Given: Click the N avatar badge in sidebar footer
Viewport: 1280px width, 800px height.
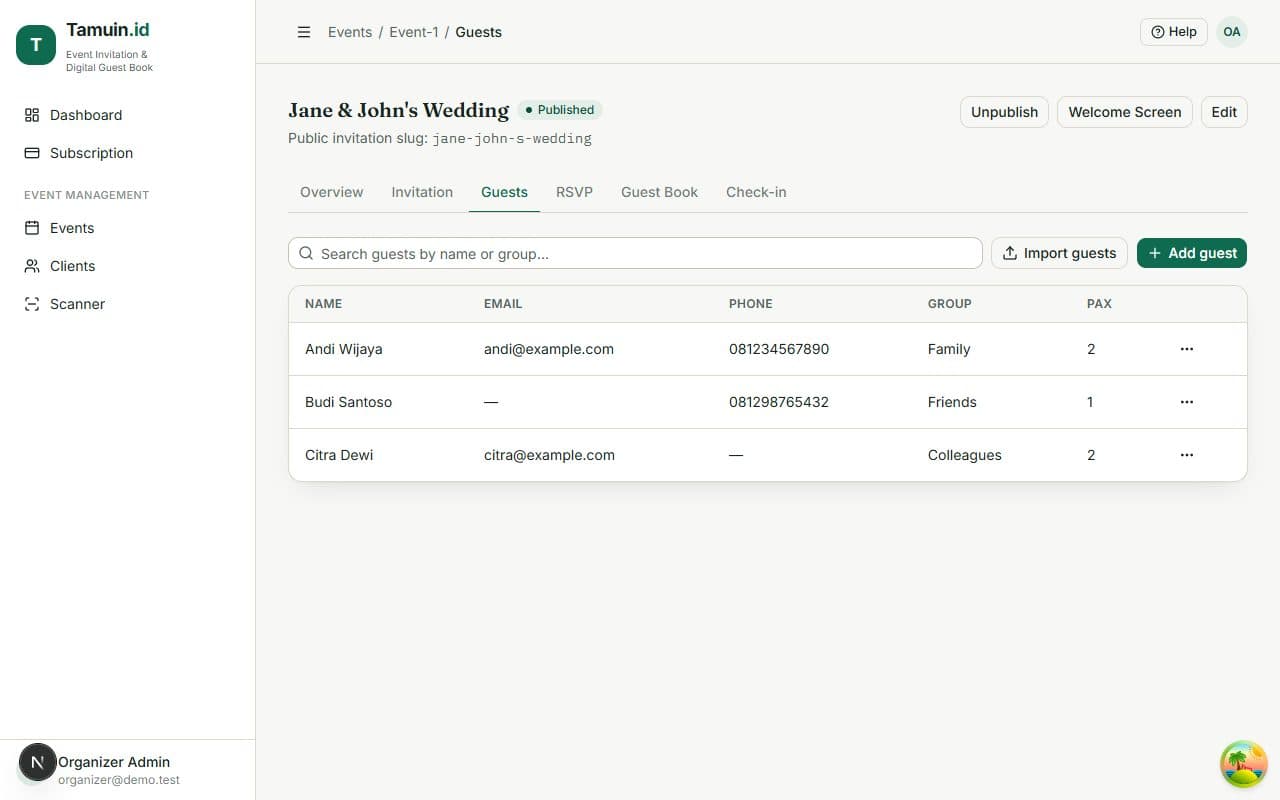Looking at the screenshot, I should pyautogui.click(x=37, y=763).
